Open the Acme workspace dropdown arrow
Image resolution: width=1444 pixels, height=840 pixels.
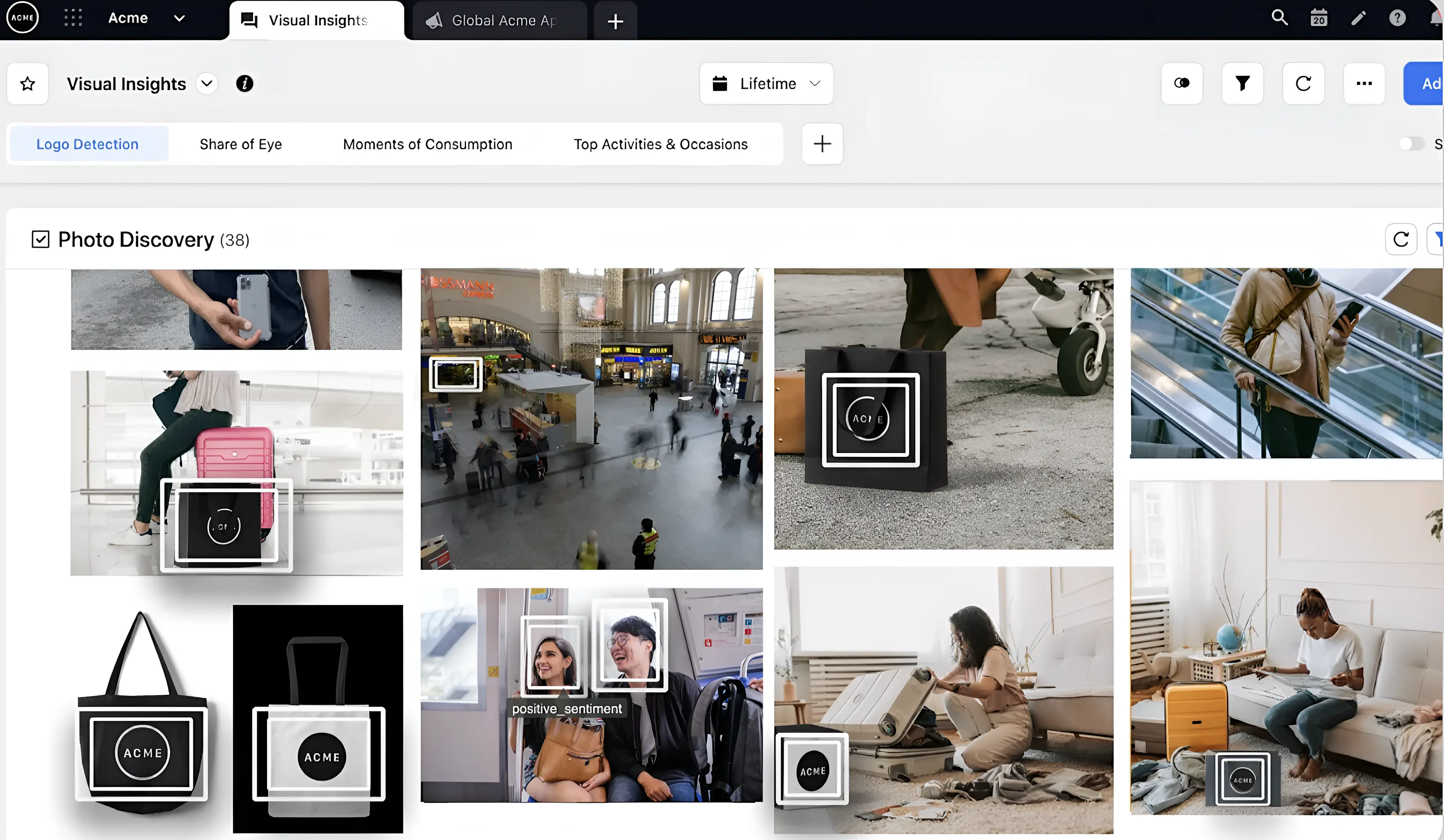(179, 18)
